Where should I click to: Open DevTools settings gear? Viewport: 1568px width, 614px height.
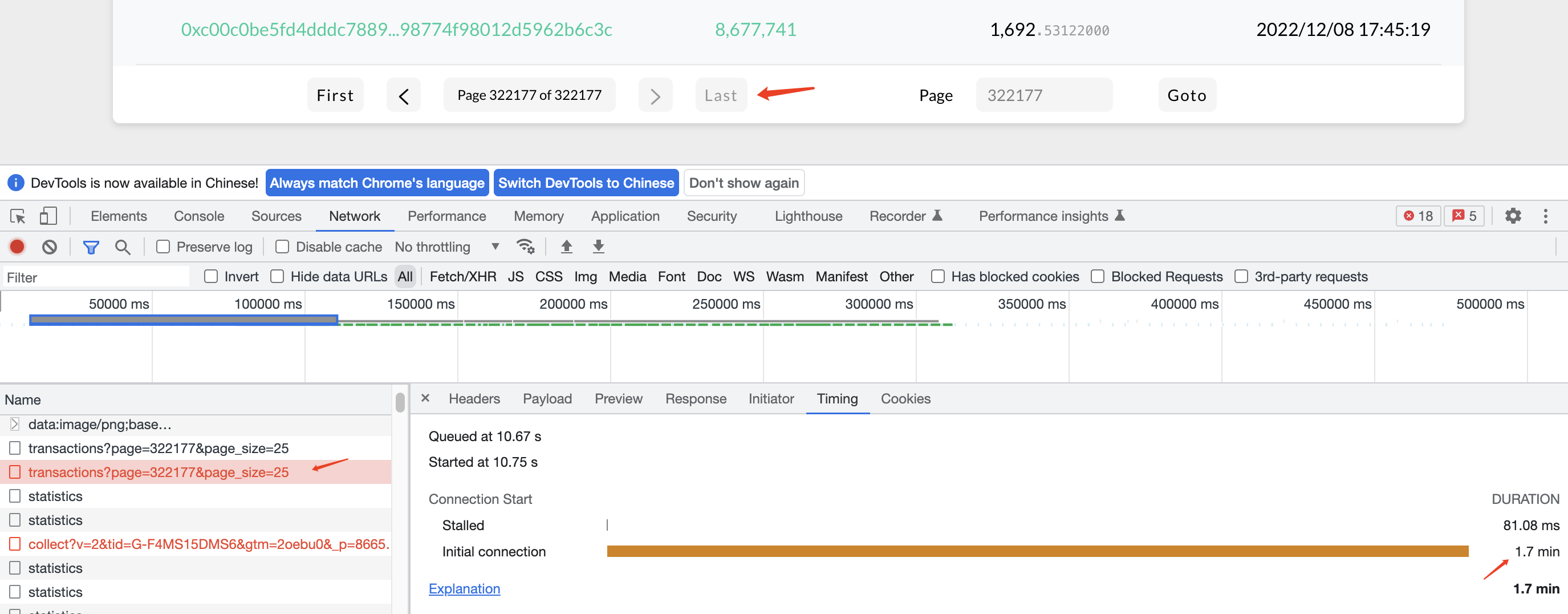point(1514,216)
